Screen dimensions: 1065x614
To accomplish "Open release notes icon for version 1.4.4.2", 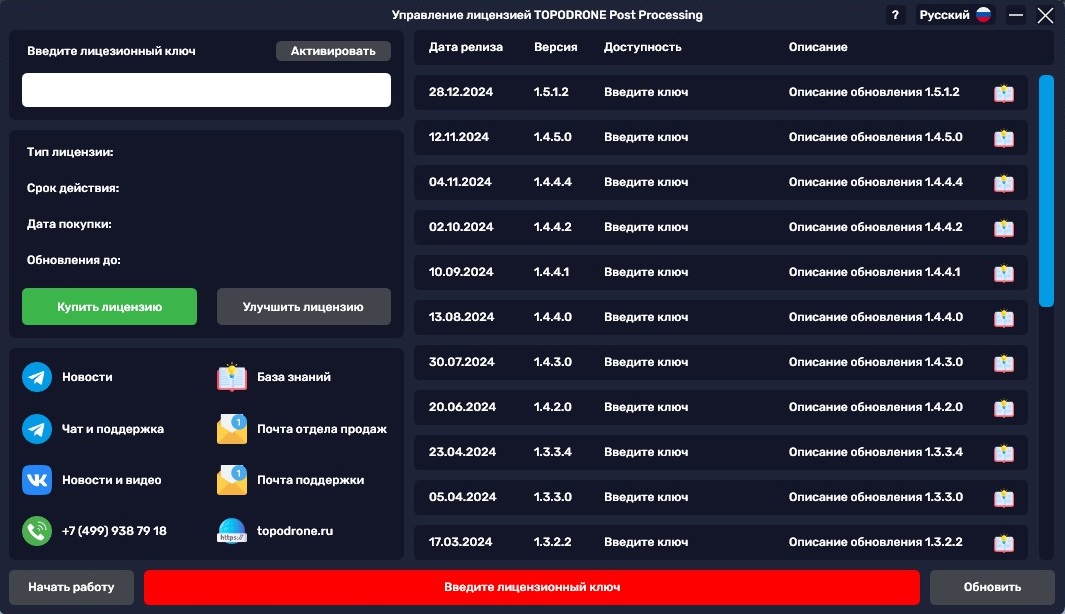I will point(1004,228).
